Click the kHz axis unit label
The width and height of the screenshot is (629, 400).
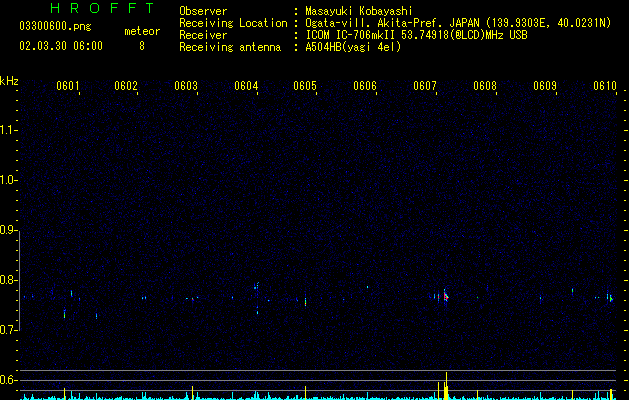[9, 81]
